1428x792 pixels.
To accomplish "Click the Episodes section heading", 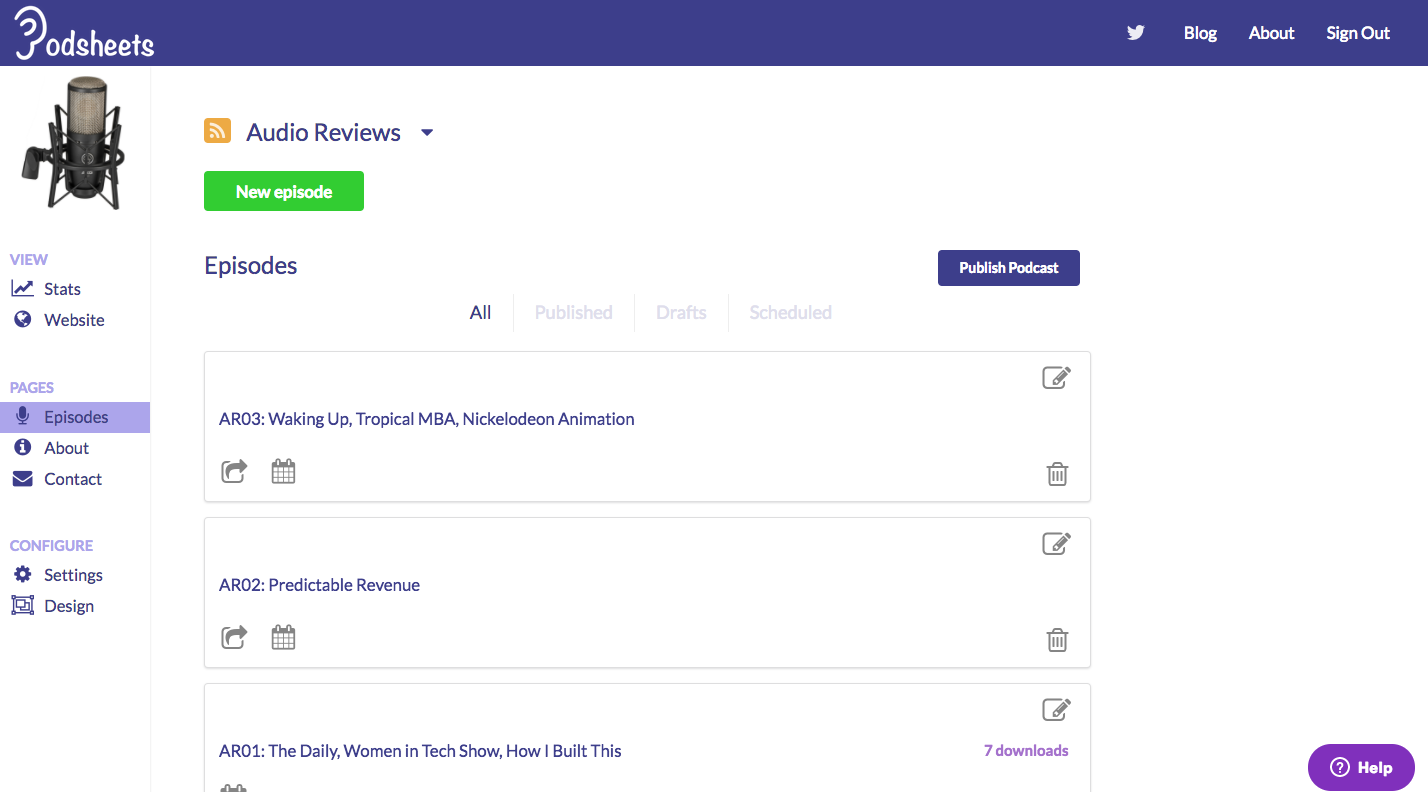I will pyautogui.click(x=251, y=266).
